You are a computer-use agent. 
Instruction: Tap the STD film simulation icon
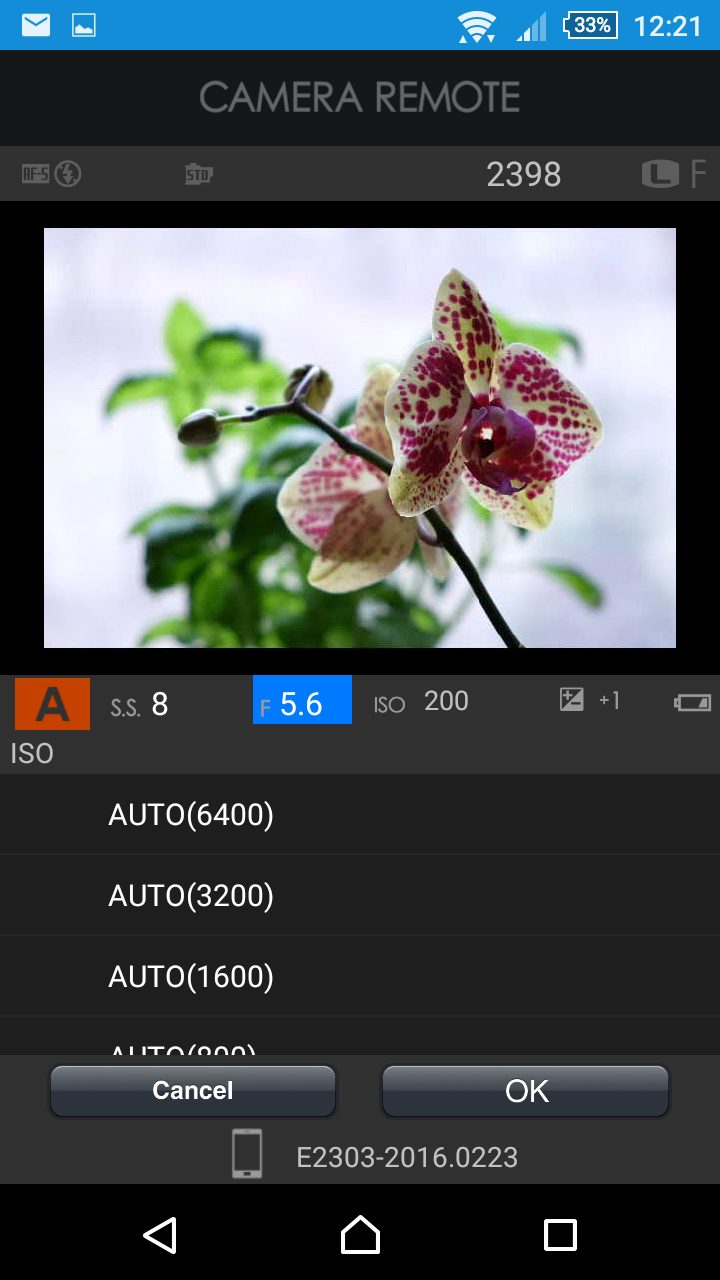click(x=198, y=175)
